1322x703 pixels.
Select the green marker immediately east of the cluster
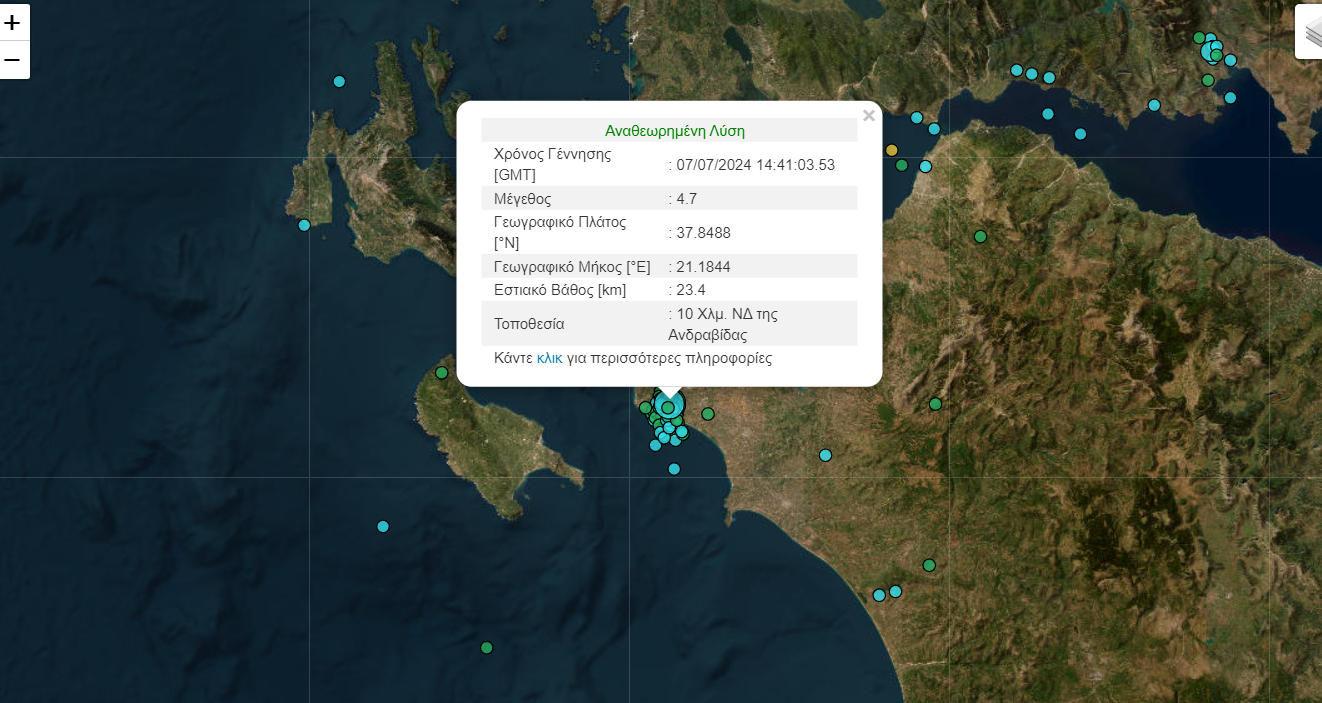coord(708,414)
